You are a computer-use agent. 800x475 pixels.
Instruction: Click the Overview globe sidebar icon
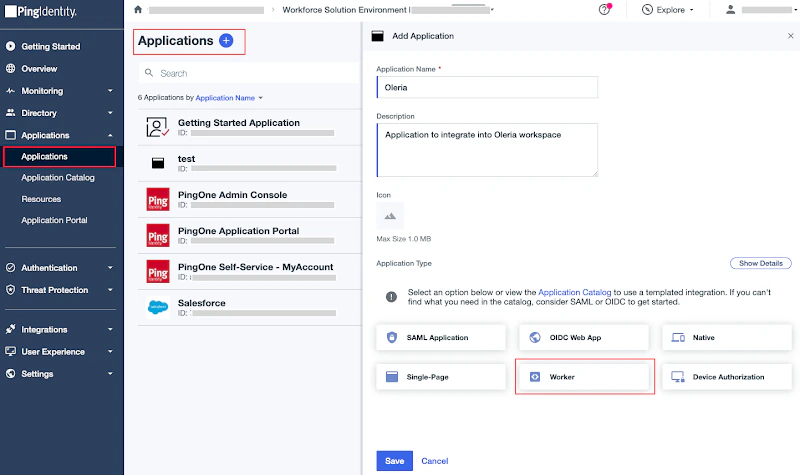(10, 68)
